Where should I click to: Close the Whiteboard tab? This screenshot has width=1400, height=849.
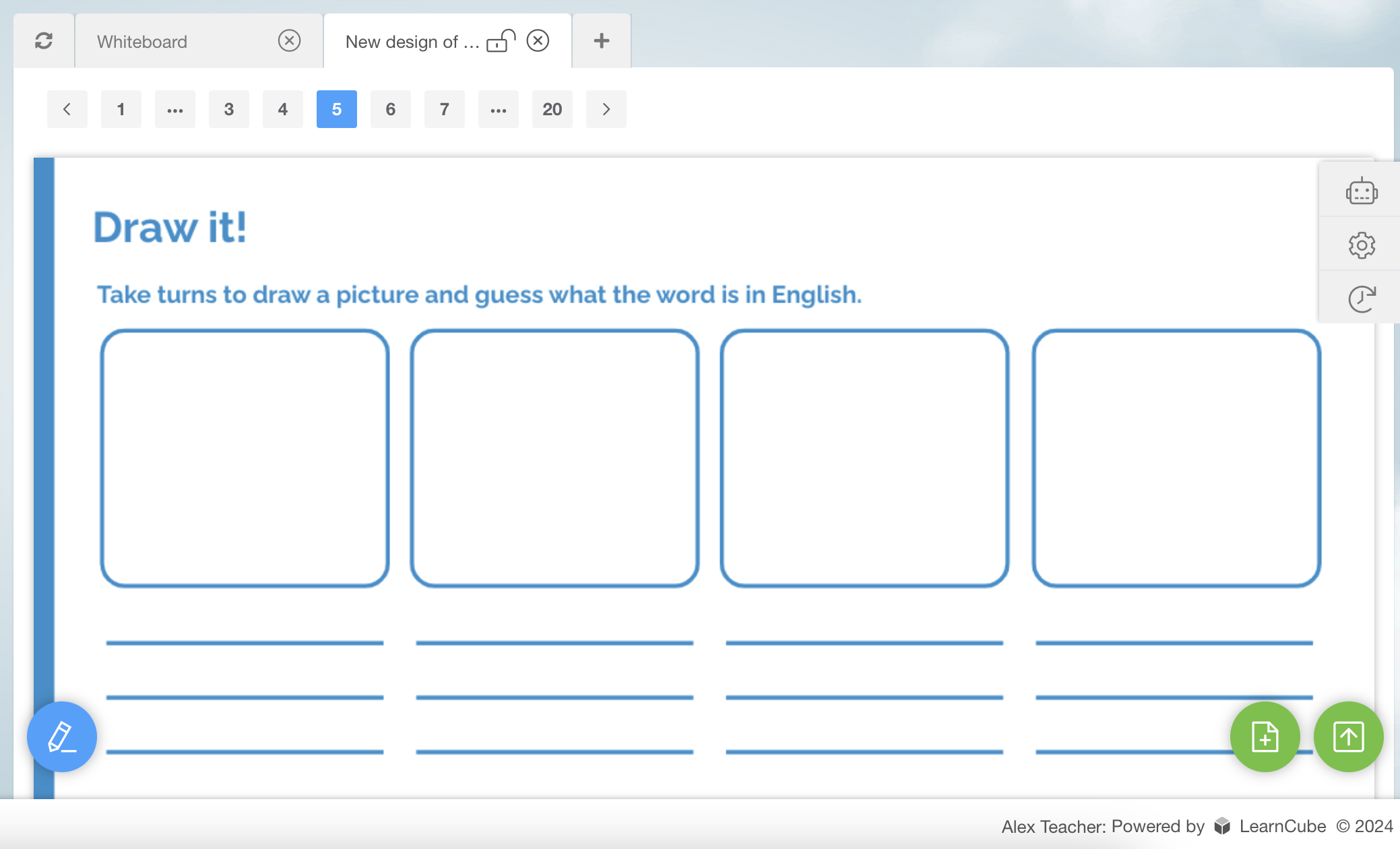(290, 41)
